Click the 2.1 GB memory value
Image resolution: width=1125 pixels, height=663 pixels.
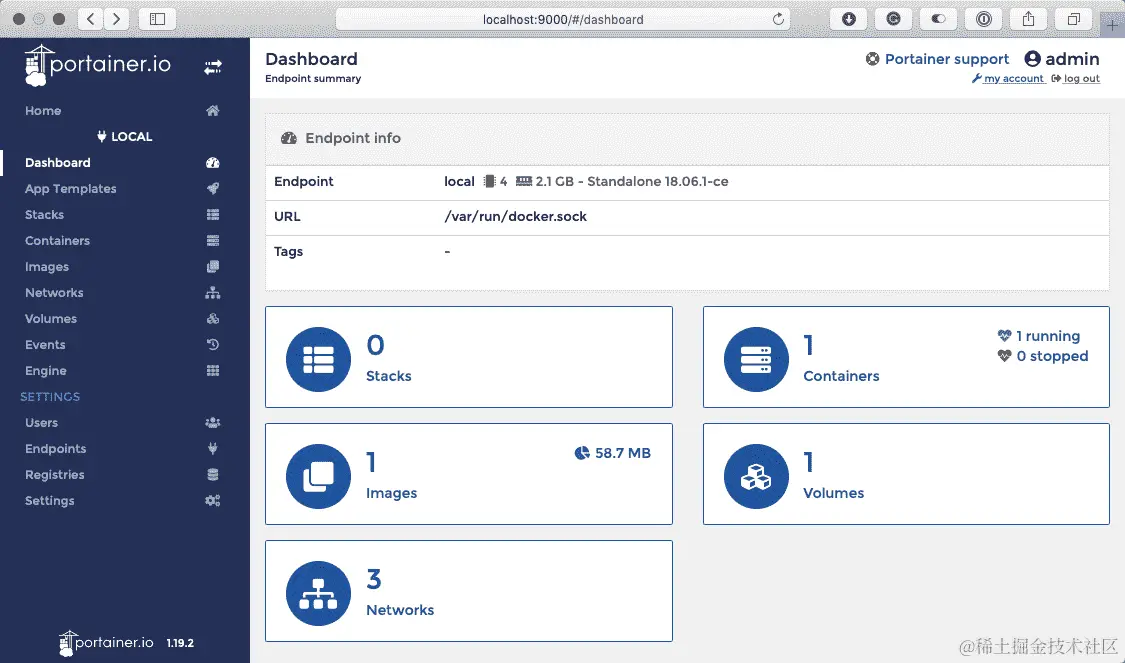coord(555,182)
